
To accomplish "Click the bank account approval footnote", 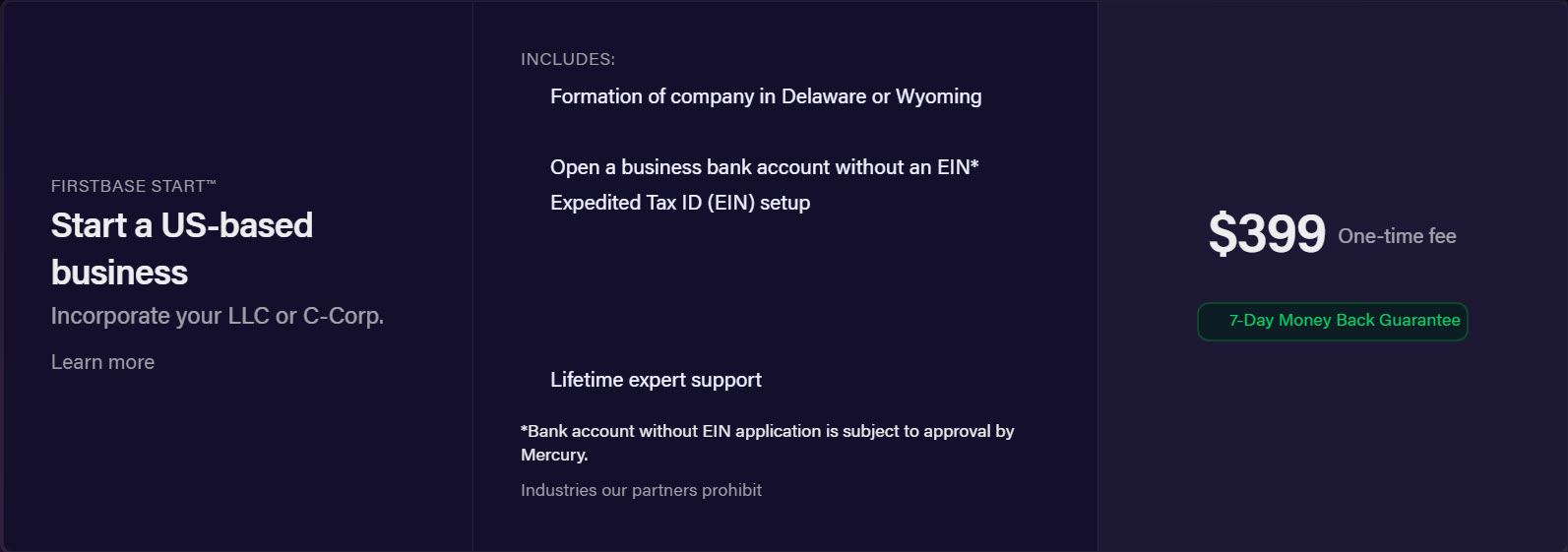I will 768,443.
